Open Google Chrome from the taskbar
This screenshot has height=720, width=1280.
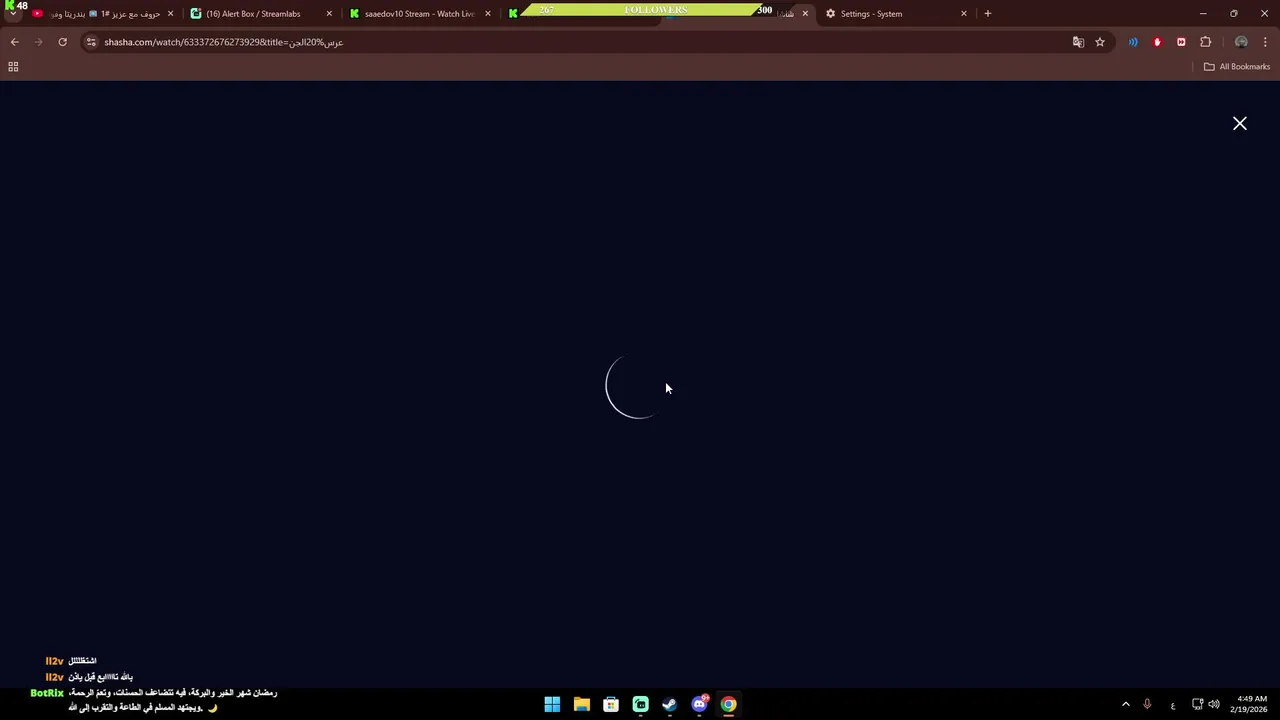point(729,704)
